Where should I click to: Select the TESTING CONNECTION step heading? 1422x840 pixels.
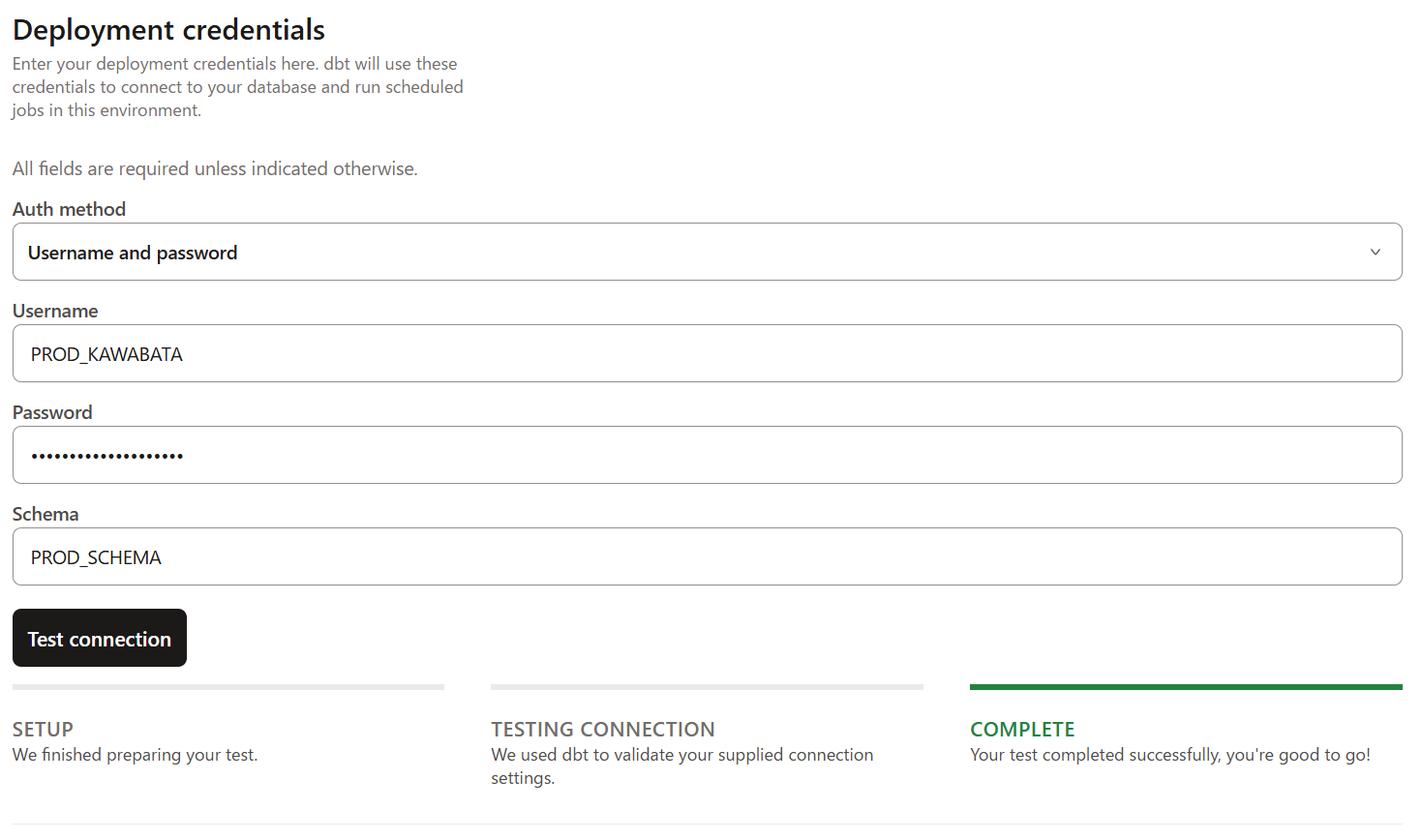coord(603,730)
